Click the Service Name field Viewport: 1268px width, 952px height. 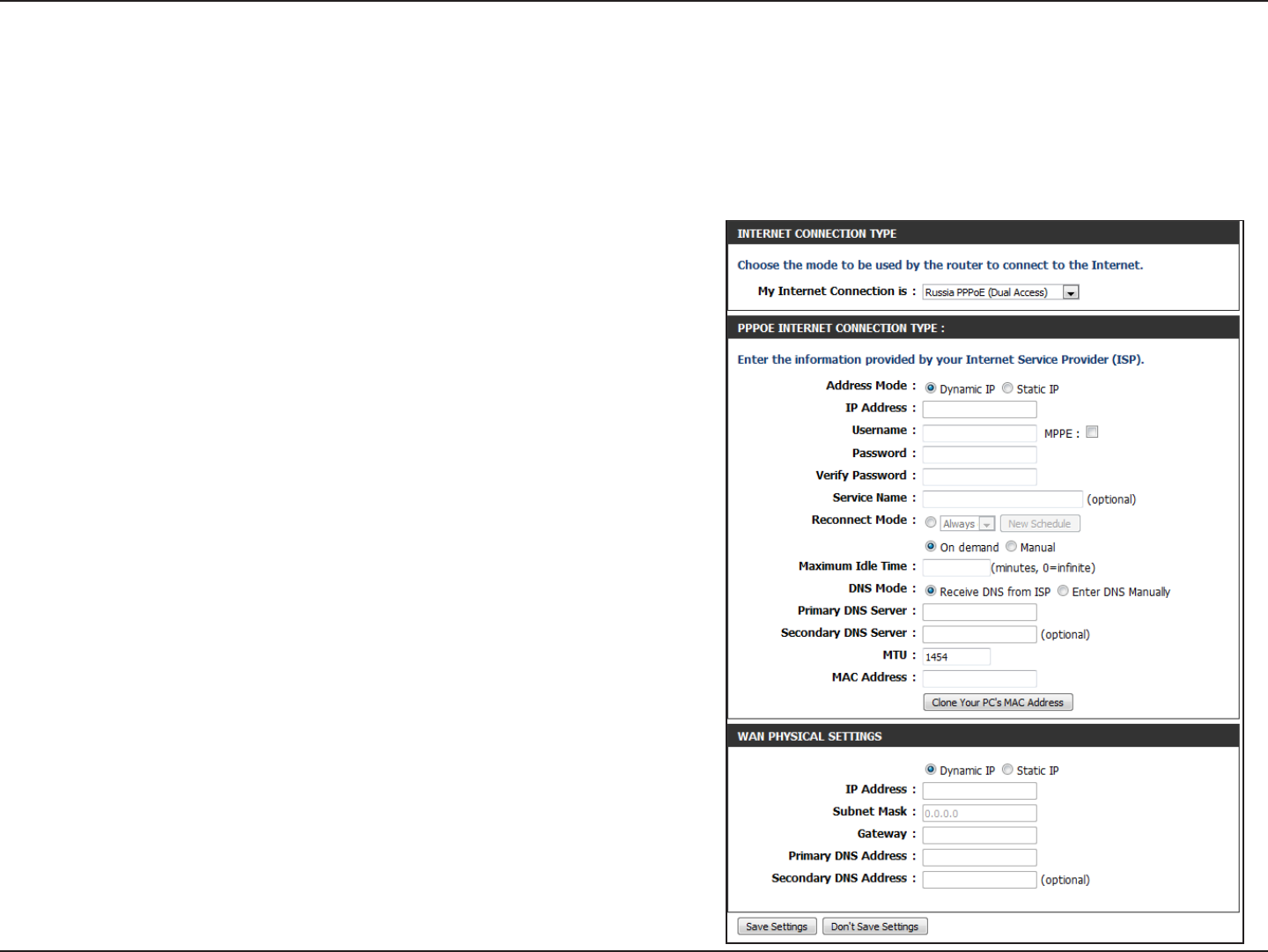[x=1002, y=499]
